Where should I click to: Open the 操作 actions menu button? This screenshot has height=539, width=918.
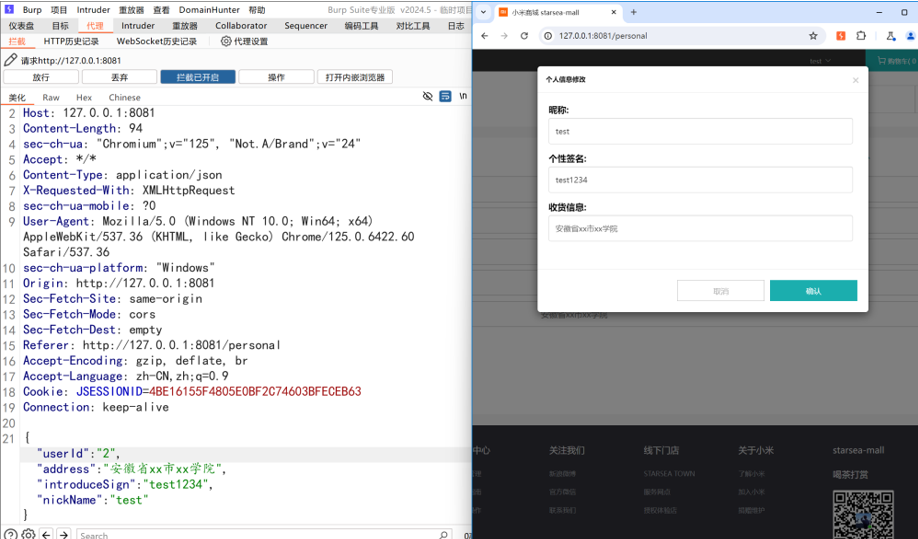tap(276, 77)
